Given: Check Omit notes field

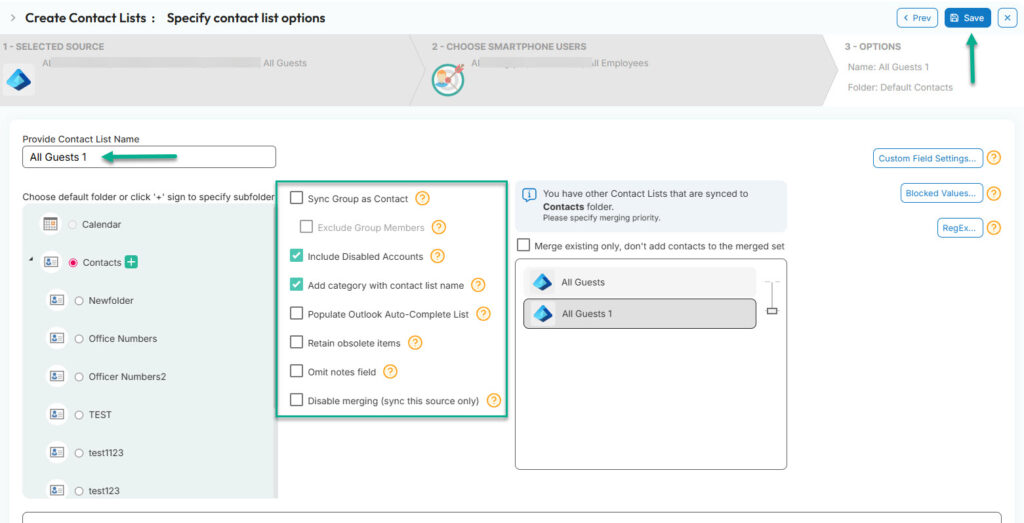Looking at the screenshot, I should click(x=296, y=372).
